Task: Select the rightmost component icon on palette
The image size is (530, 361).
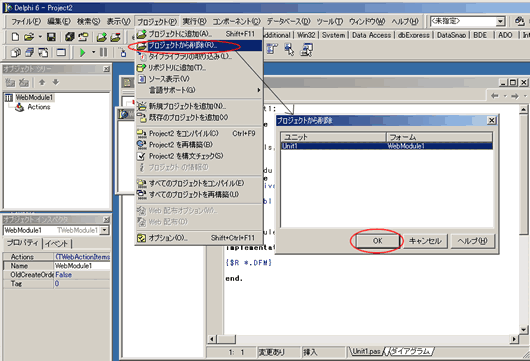Action: [307, 49]
